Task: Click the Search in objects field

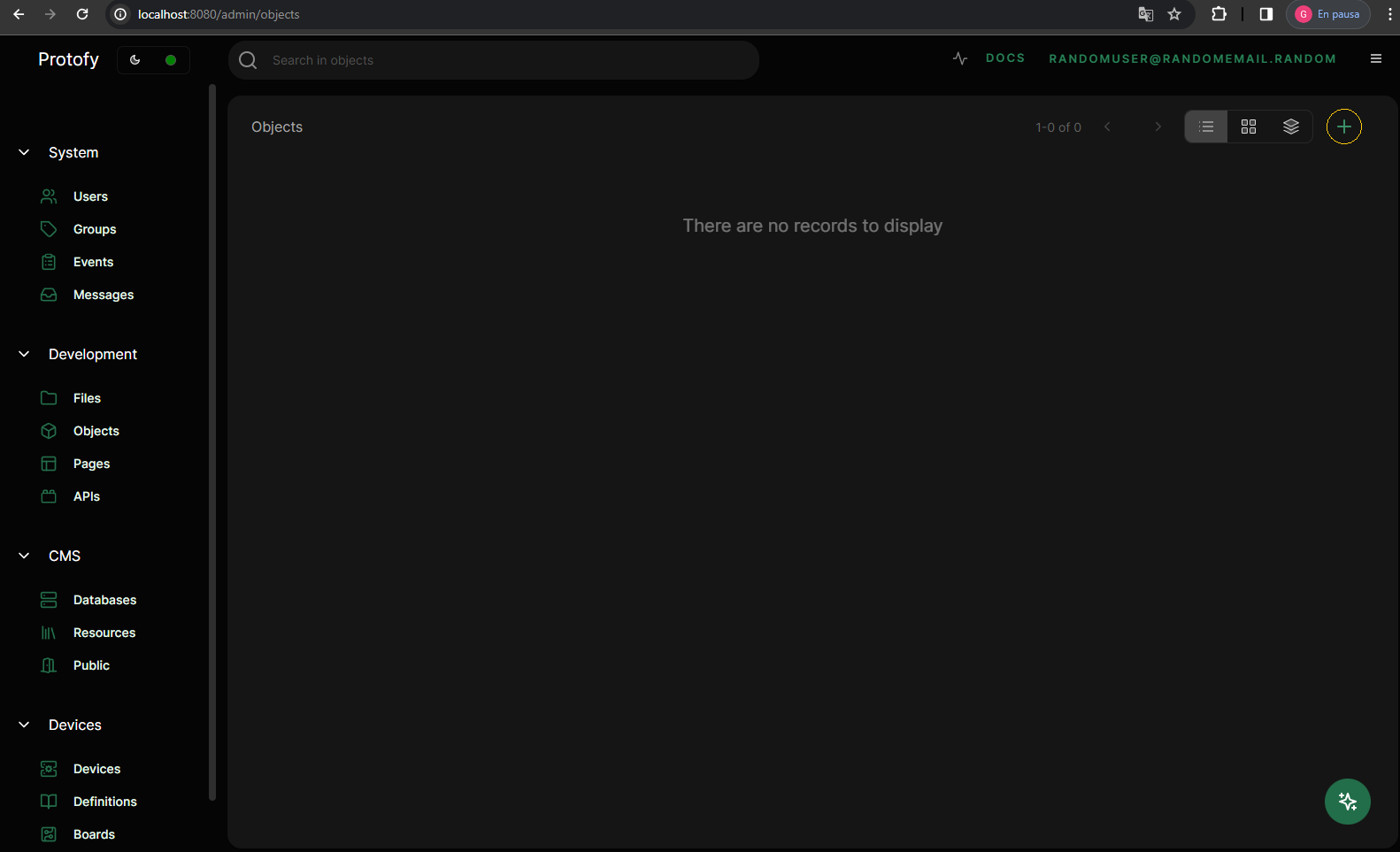Action: pyautogui.click(x=504, y=60)
